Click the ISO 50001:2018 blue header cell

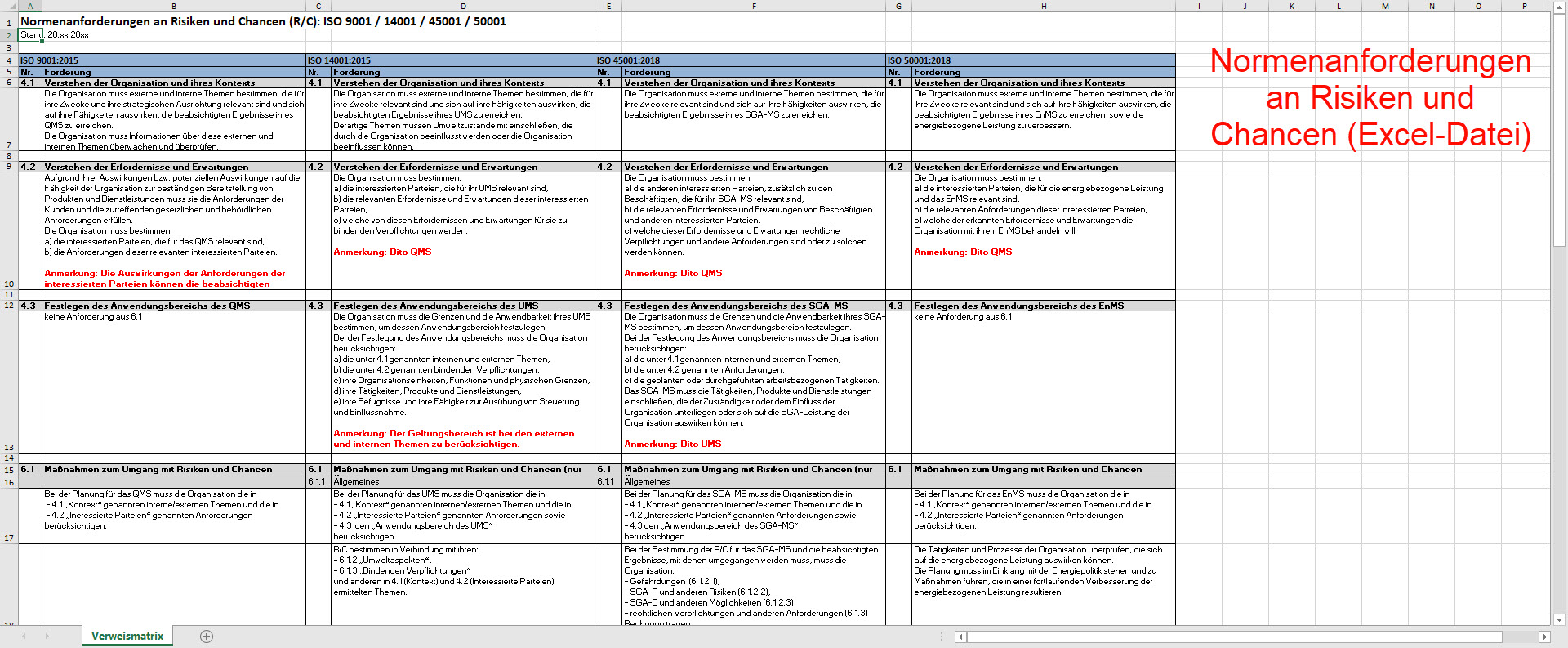[x=1030, y=60]
